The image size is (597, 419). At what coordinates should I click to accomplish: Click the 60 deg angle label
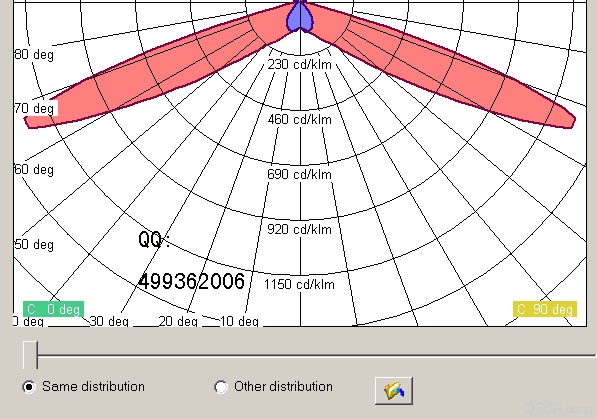click(34, 169)
